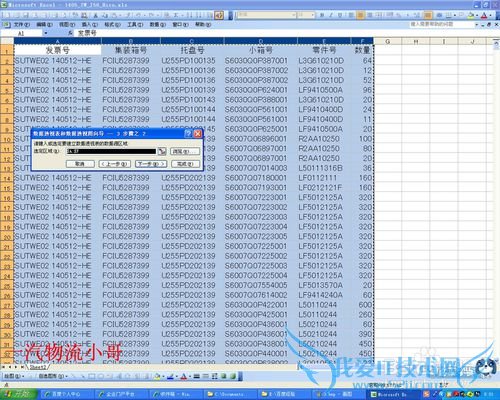Click the highlighted icon left of font box
The width and height of the screenshot is (500, 400).
(x=219, y=15)
